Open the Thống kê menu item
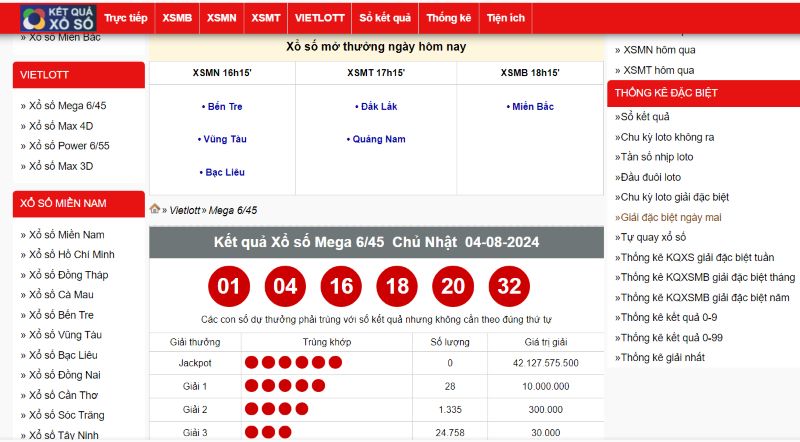This screenshot has width=800, height=442. tap(448, 18)
